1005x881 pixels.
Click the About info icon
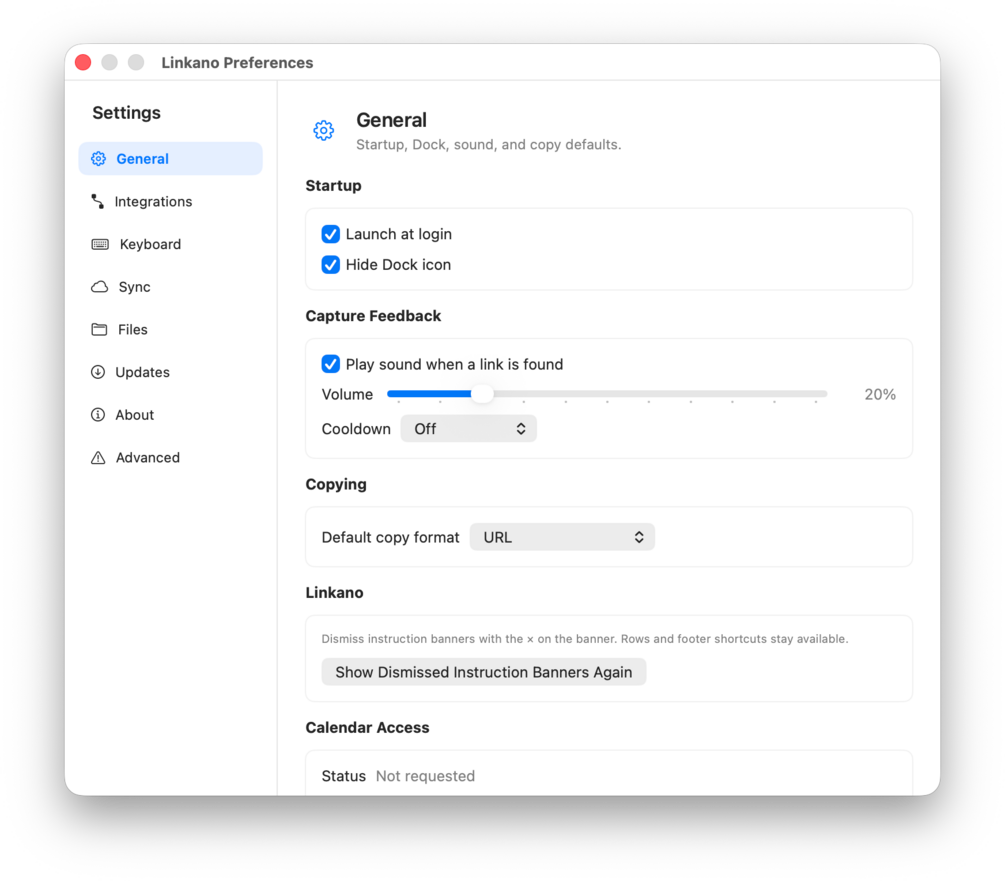coord(98,415)
